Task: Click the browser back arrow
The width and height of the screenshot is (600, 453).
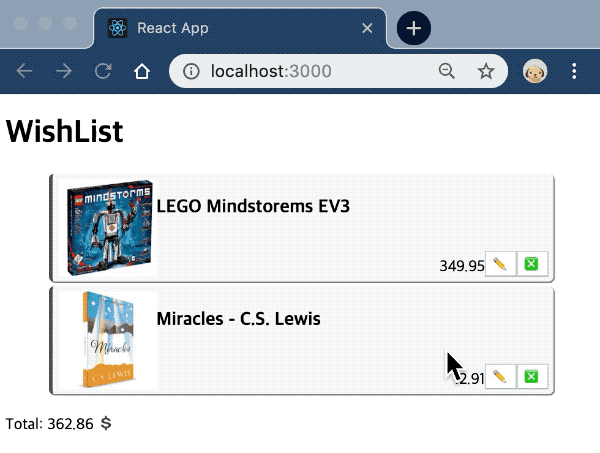Action: pos(25,71)
